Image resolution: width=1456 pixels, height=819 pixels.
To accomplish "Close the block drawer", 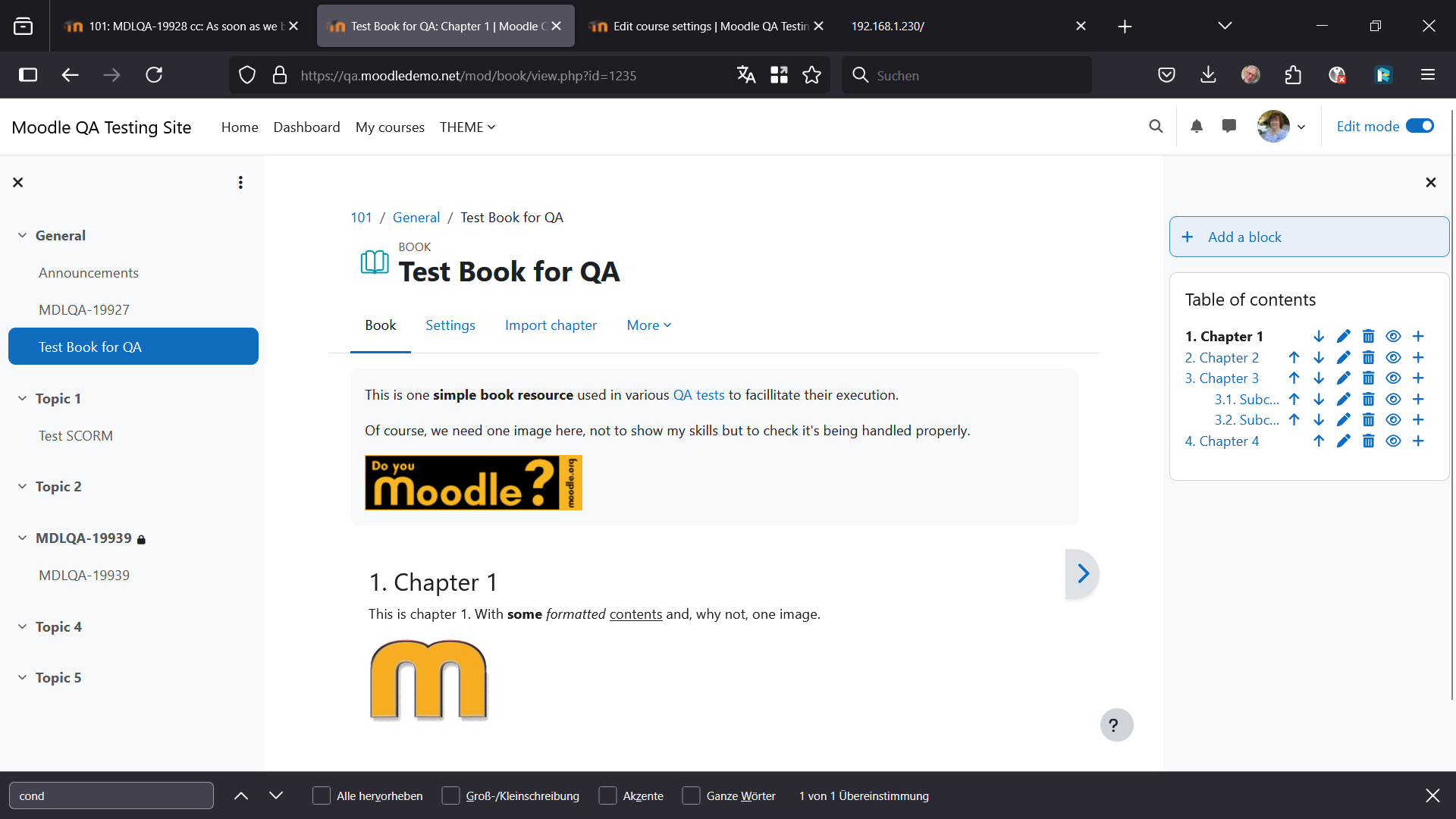I will (1430, 182).
